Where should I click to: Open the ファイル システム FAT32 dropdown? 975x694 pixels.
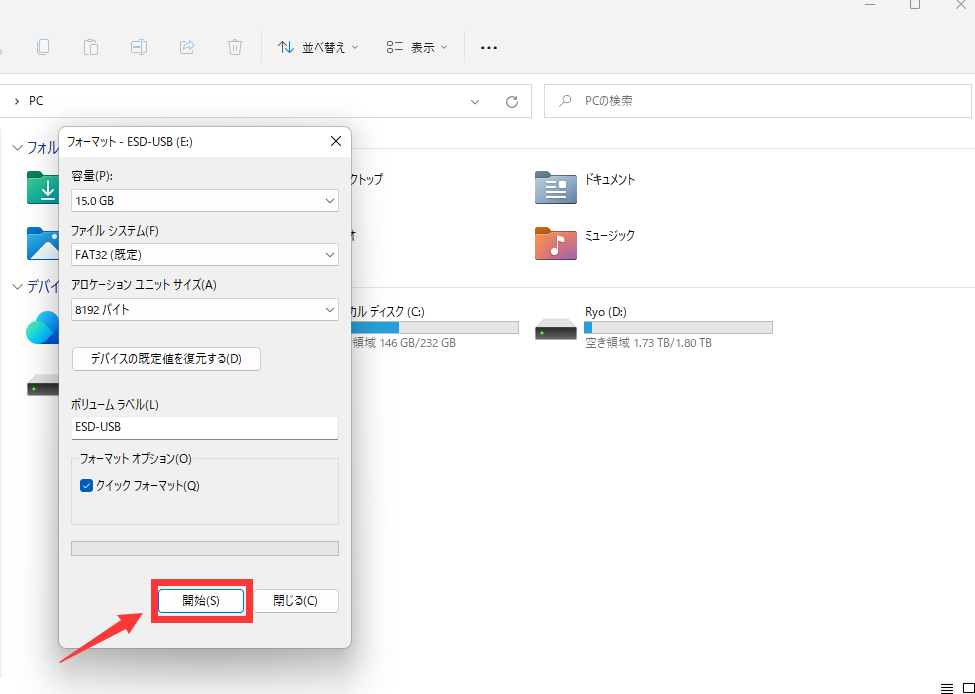205,255
